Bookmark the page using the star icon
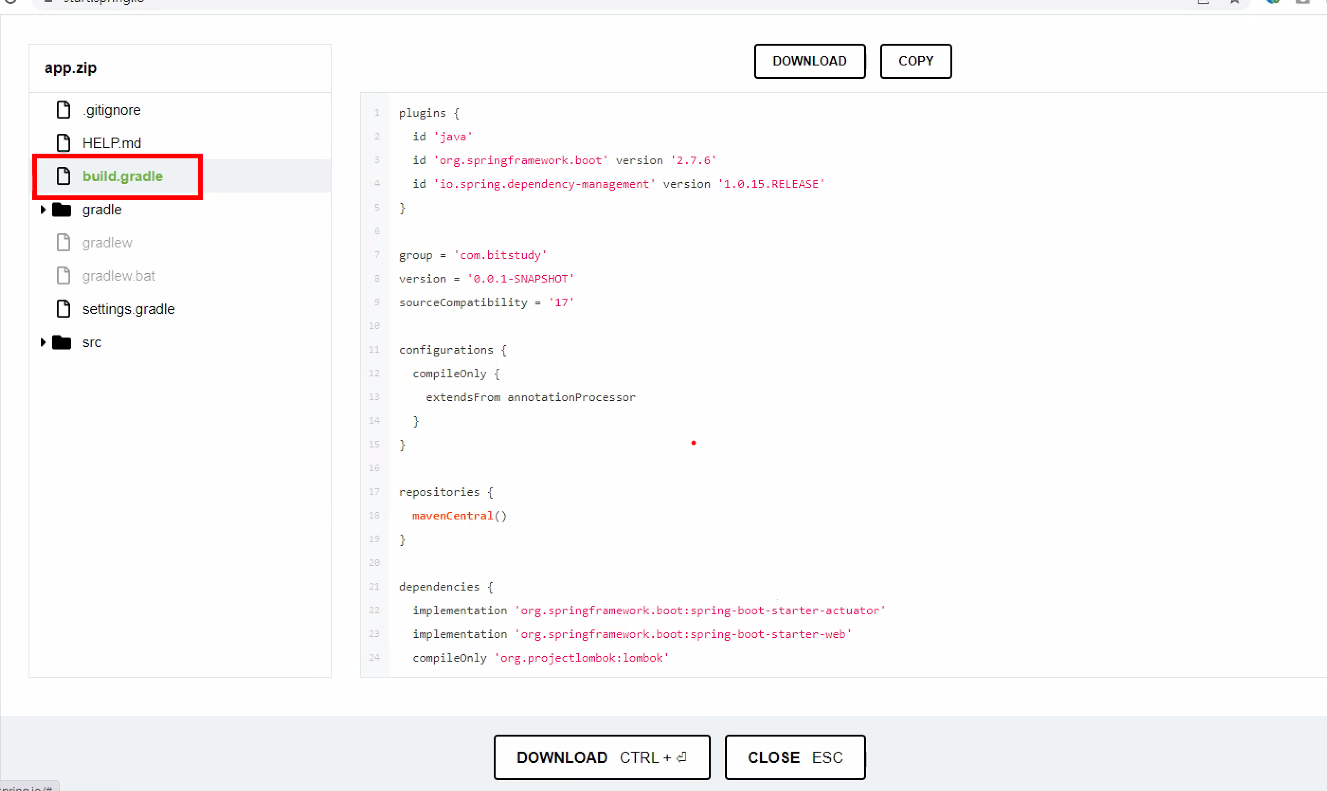 (x=1233, y=3)
